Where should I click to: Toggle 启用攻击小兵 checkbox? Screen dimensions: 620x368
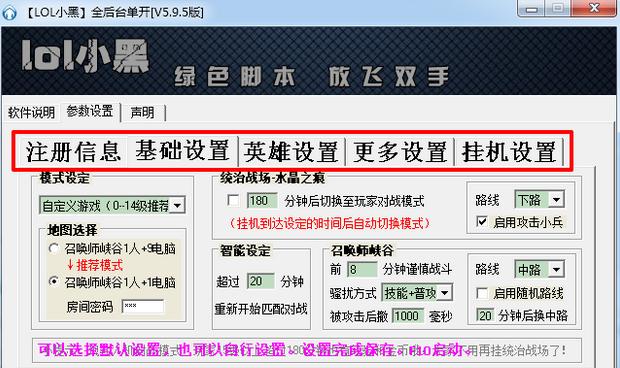(482, 221)
